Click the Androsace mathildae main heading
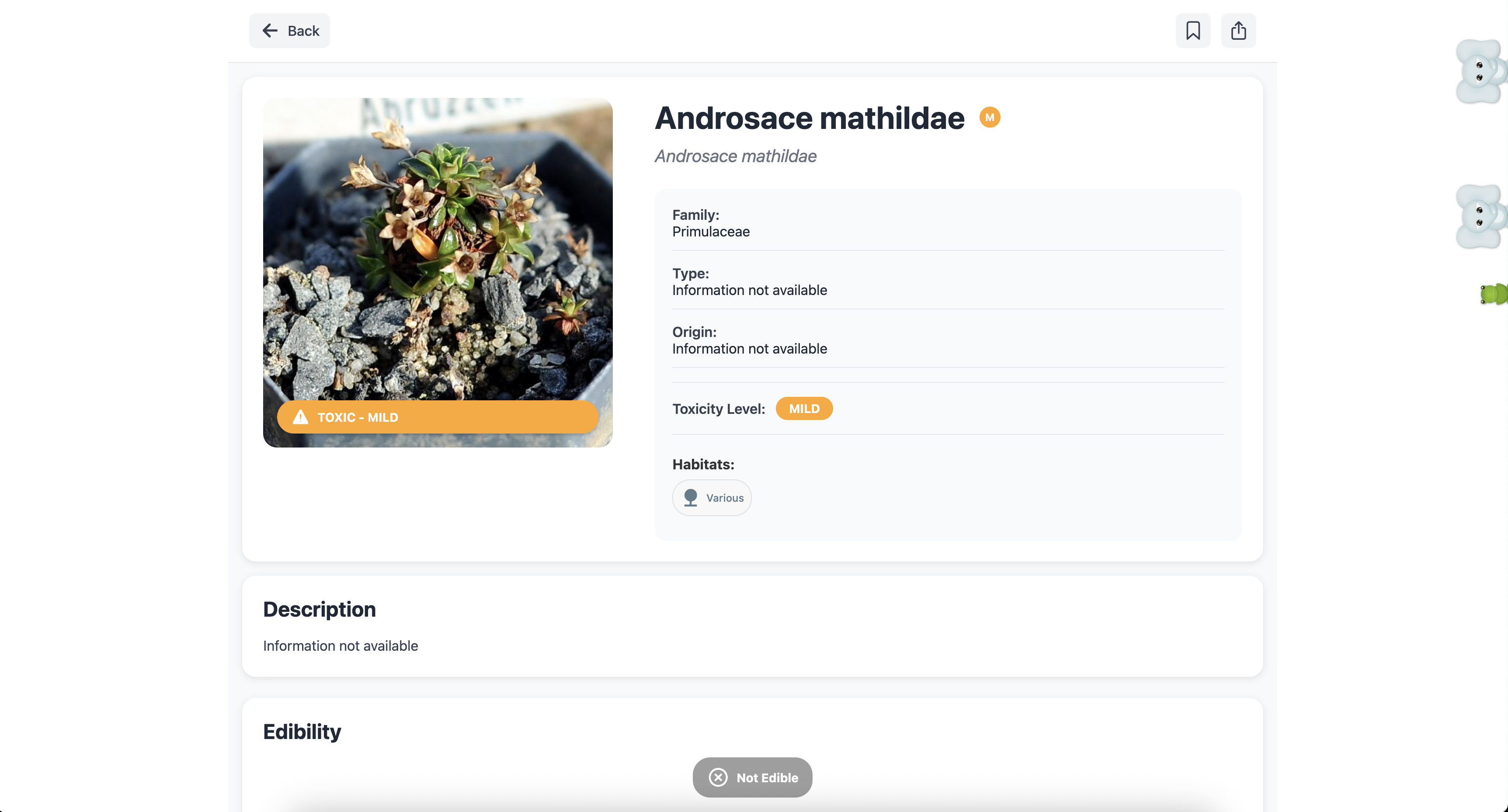The width and height of the screenshot is (1508, 812). pos(809,118)
